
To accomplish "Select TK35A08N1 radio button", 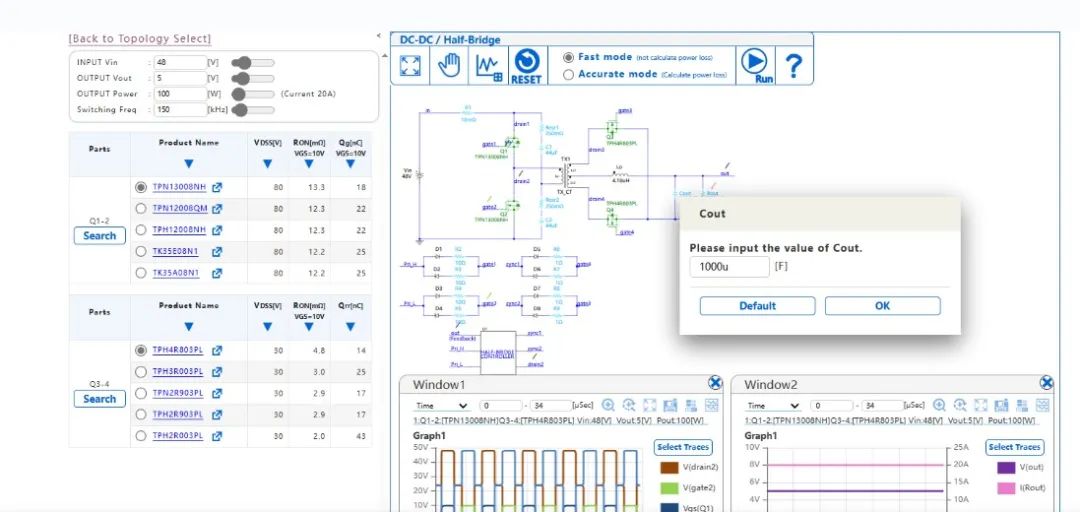I will (141, 273).
